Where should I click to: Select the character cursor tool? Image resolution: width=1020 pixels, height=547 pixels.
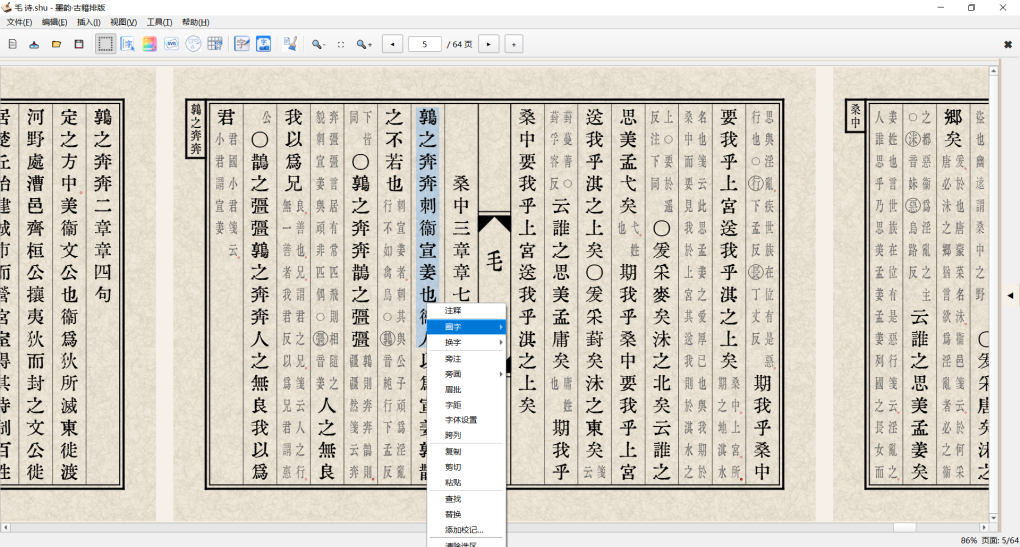coord(128,44)
